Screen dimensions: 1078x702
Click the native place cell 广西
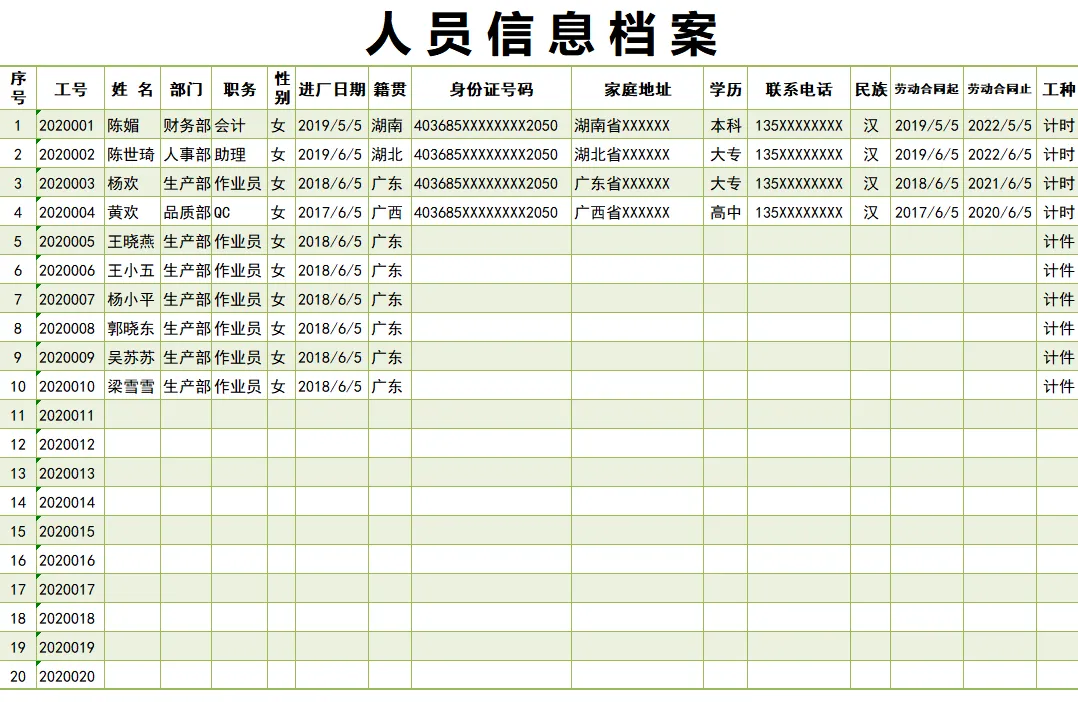[390, 212]
